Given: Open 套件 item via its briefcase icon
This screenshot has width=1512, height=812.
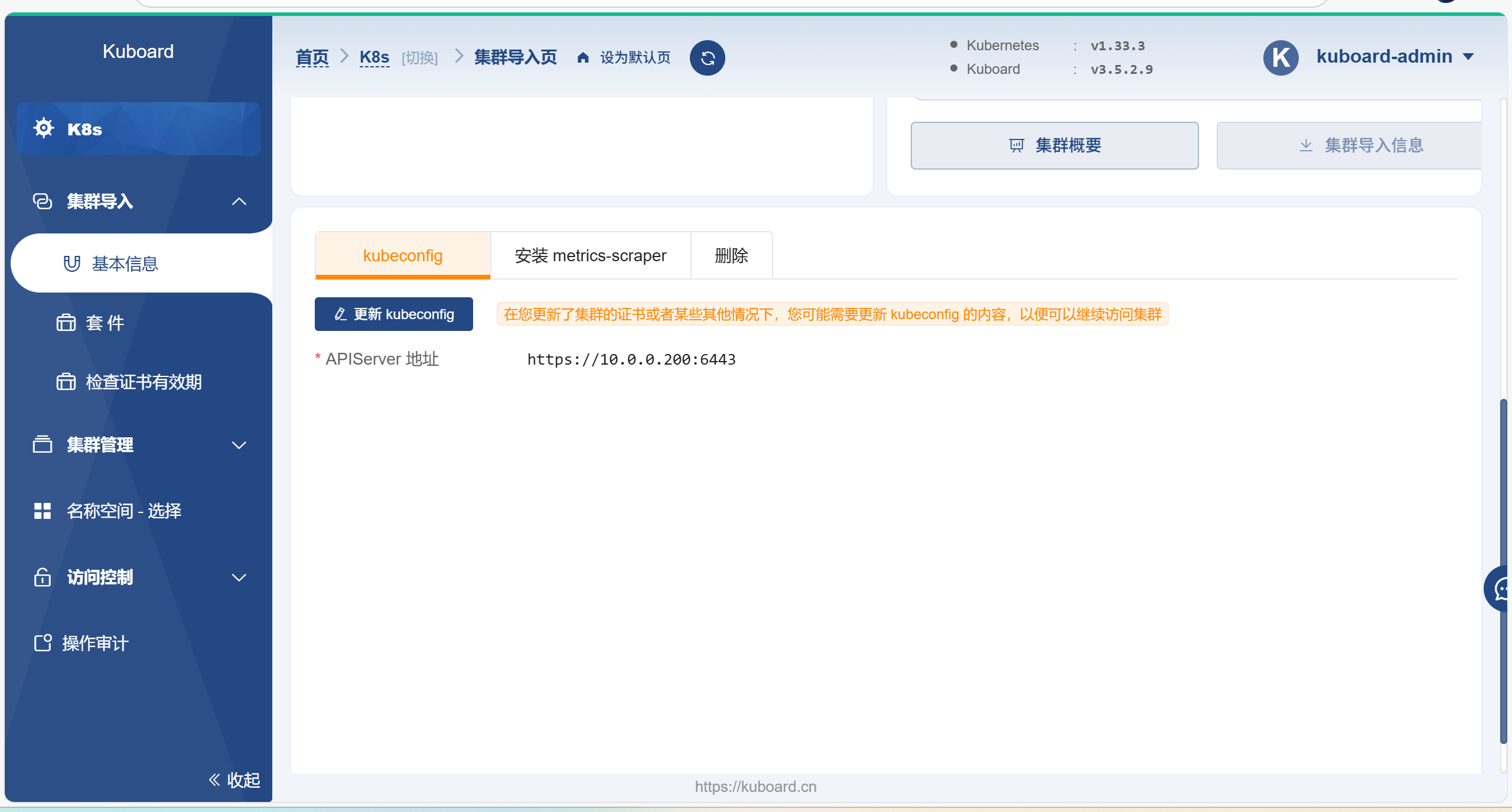Looking at the screenshot, I should (x=66, y=323).
